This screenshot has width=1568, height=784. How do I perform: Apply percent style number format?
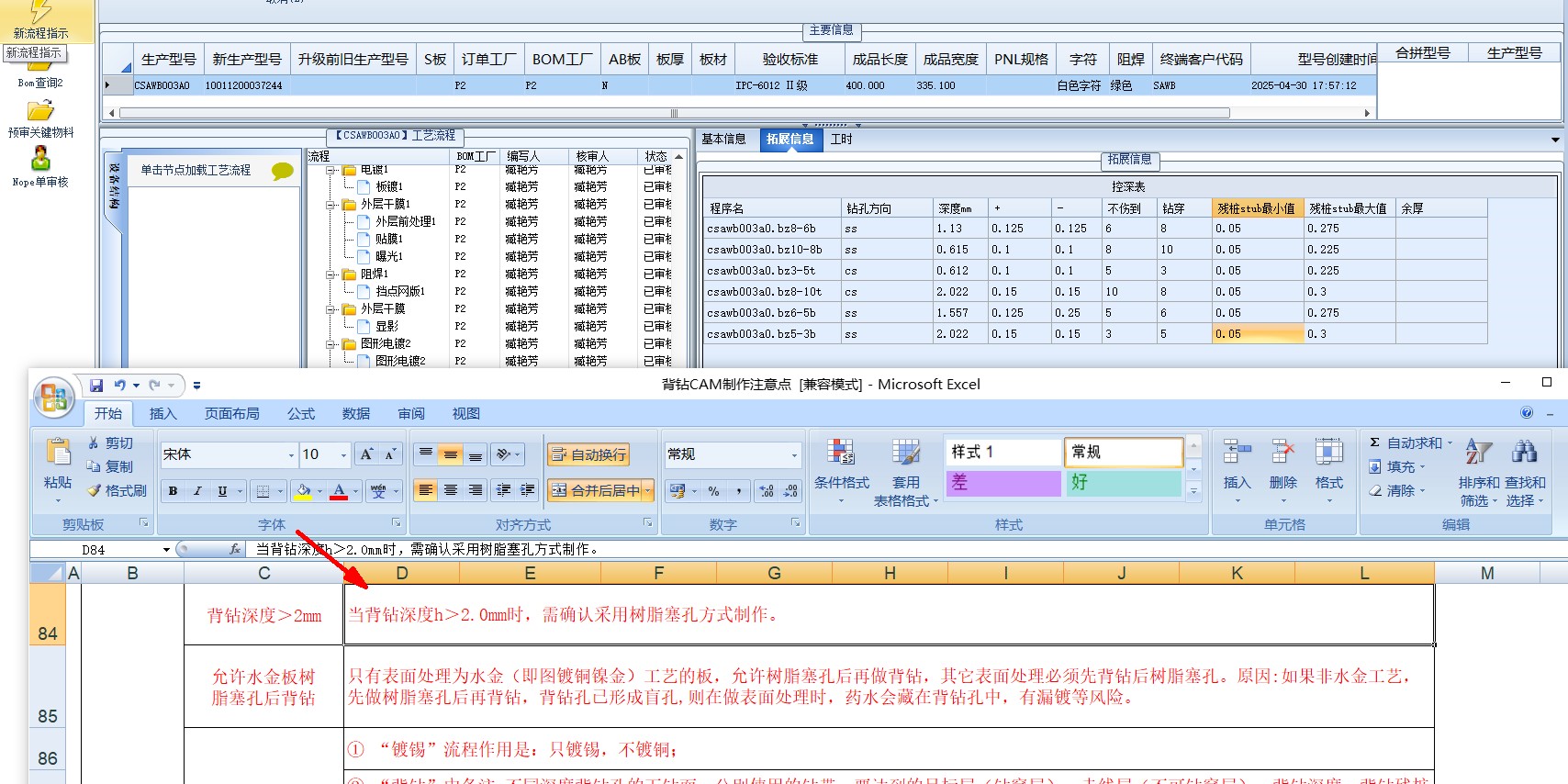pyautogui.click(x=713, y=491)
